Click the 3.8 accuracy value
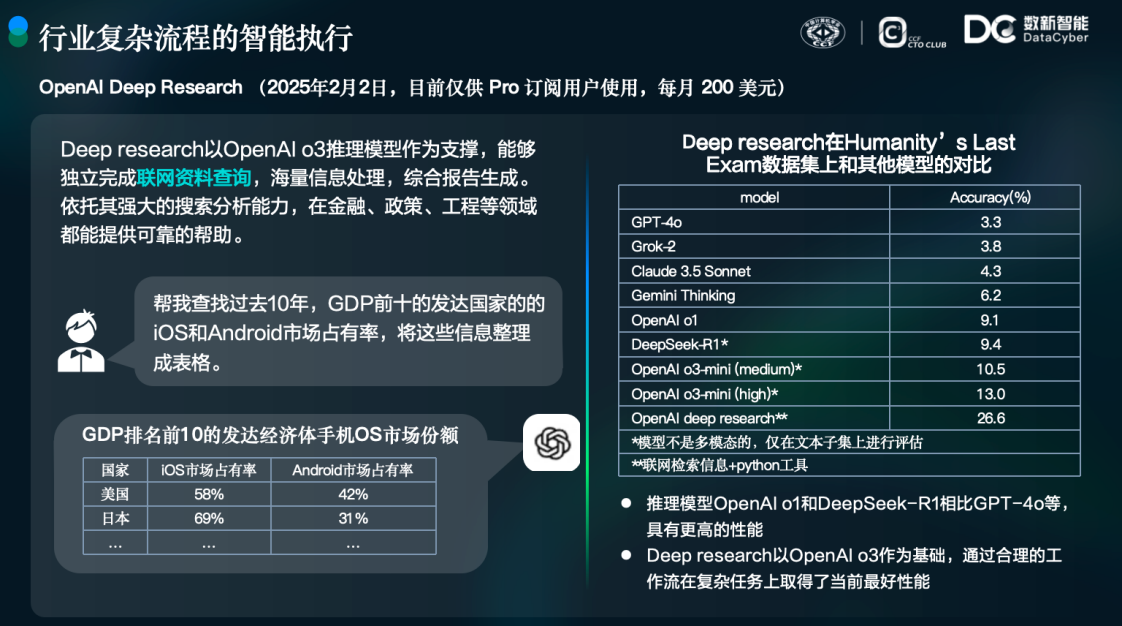 [990, 246]
